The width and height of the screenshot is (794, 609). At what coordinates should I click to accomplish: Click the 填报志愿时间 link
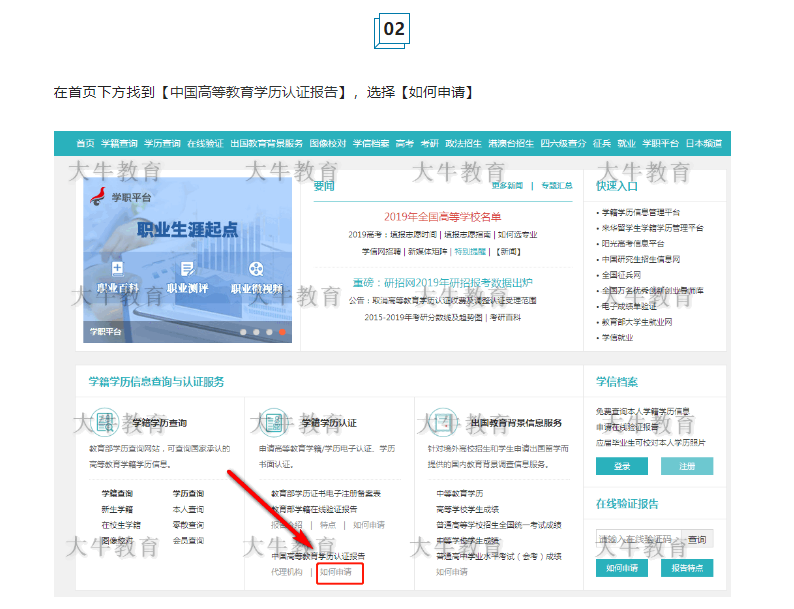(413, 234)
